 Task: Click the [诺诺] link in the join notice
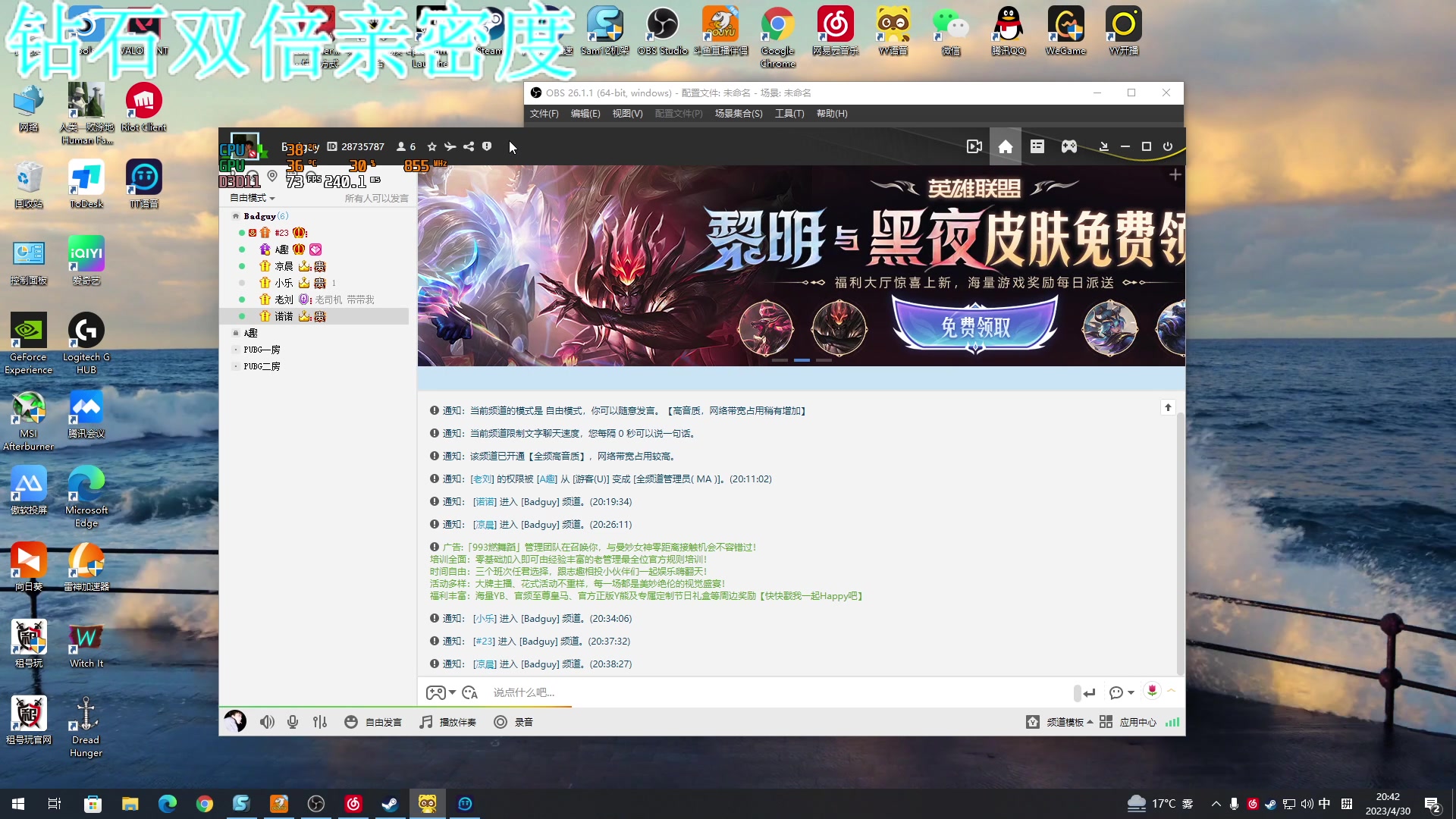click(485, 502)
